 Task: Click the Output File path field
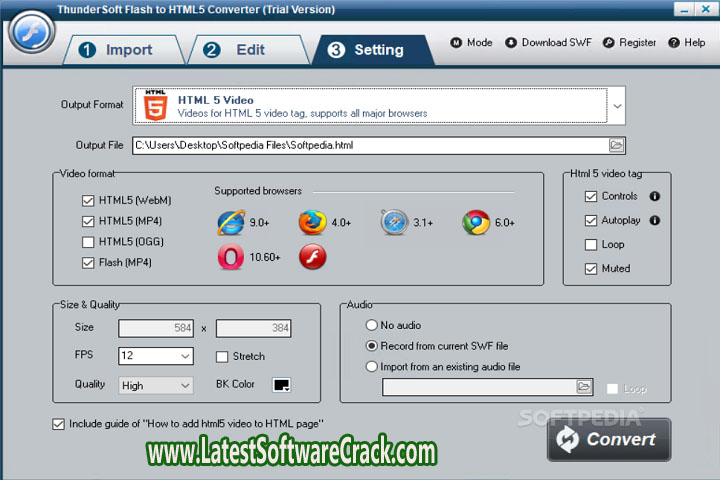click(370, 145)
